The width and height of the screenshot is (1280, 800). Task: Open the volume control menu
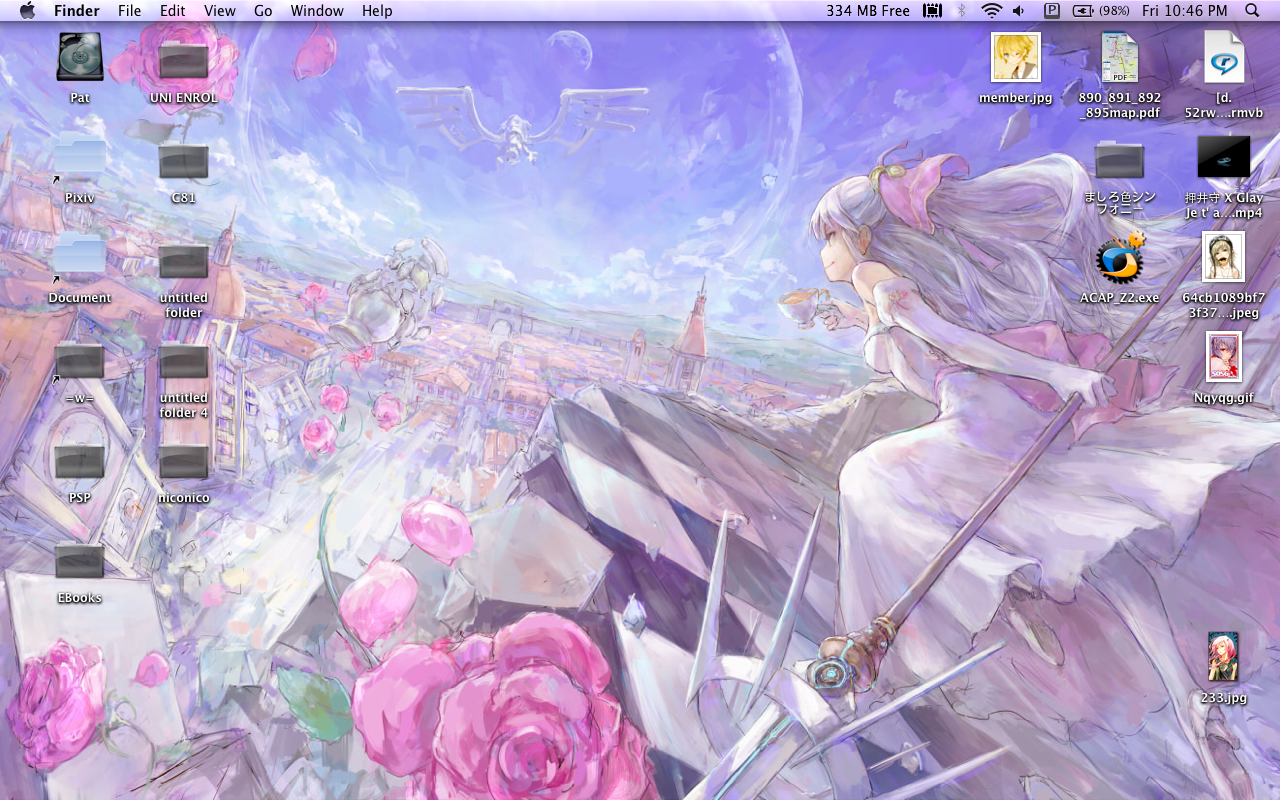pos(1019,11)
